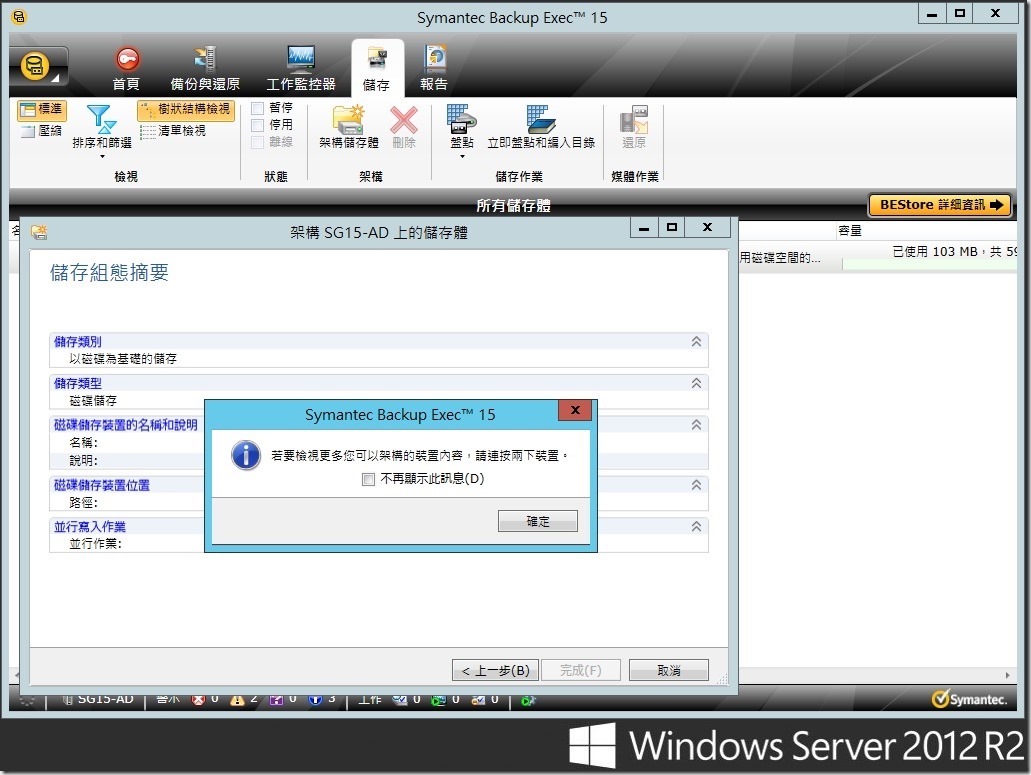1031x775 pixels.
Task: Toggle the 離線 (Offline) checkbox
Action: coord(258,142)
